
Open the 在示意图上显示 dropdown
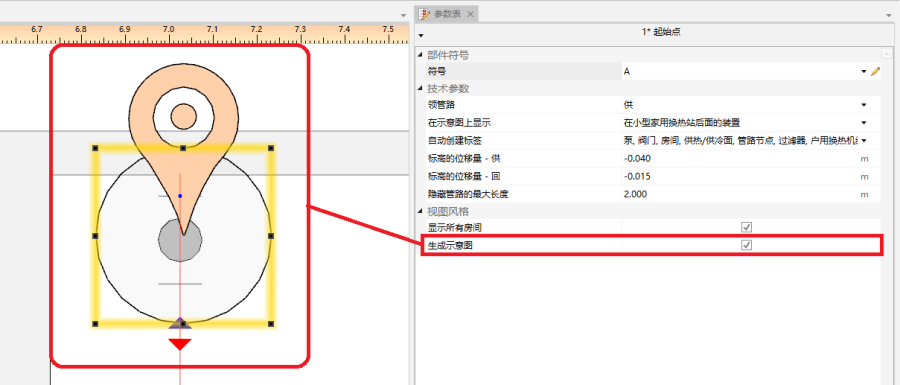coord(863,122)
